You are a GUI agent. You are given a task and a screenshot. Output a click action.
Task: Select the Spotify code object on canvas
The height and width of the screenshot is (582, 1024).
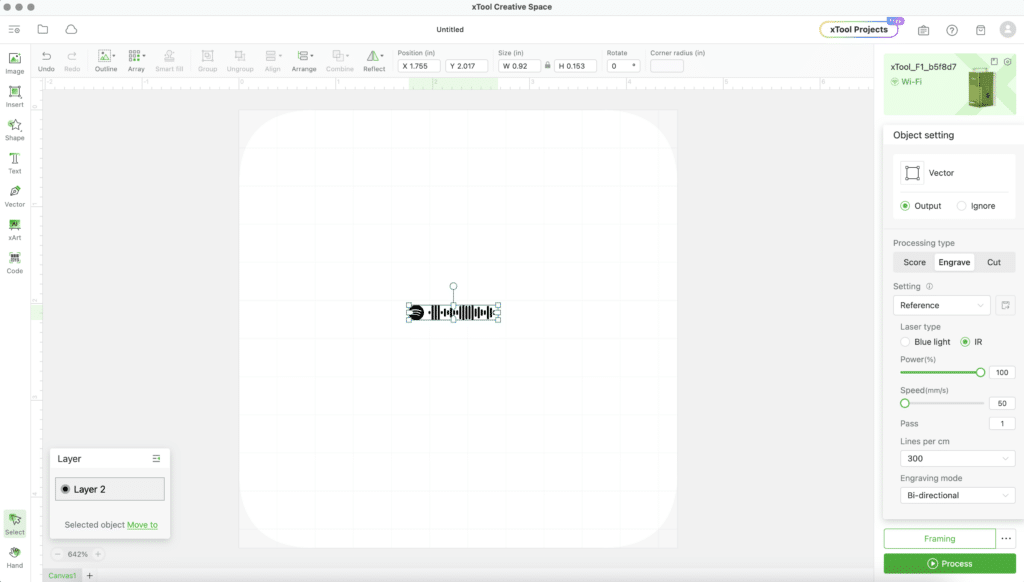point(453,313)
